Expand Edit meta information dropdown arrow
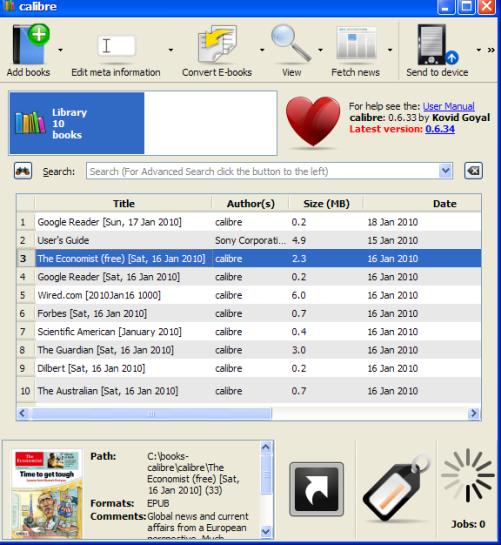This screenshot has height=545, width=501. pyautogui.click(x=171, y=50)
